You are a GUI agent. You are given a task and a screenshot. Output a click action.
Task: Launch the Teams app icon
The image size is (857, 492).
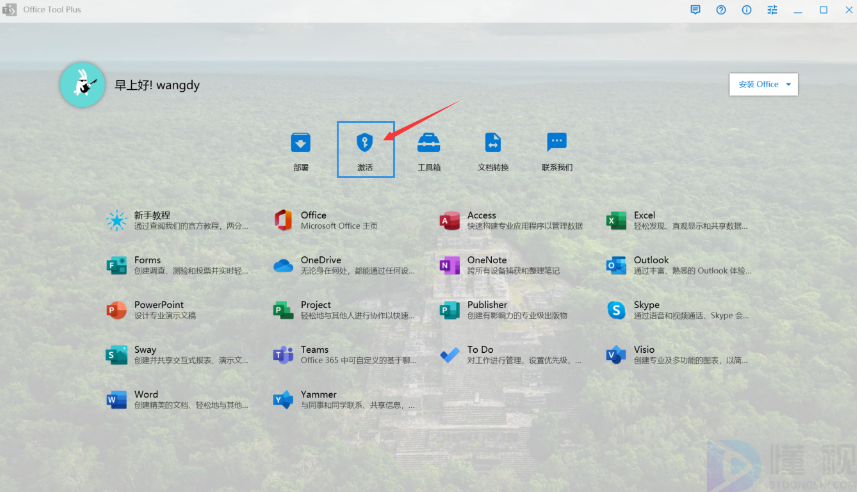click(283, 355)
